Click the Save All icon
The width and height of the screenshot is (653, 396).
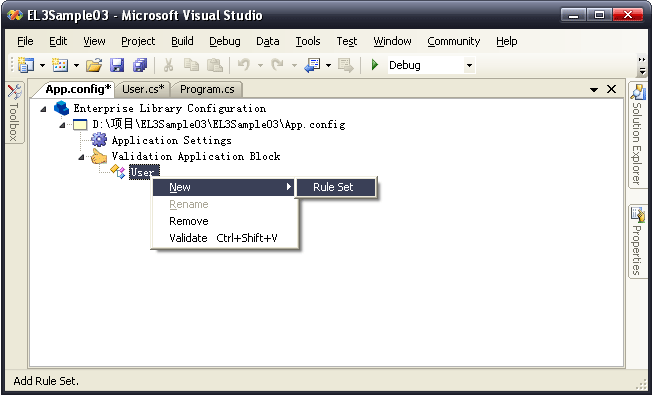[140, 65]
